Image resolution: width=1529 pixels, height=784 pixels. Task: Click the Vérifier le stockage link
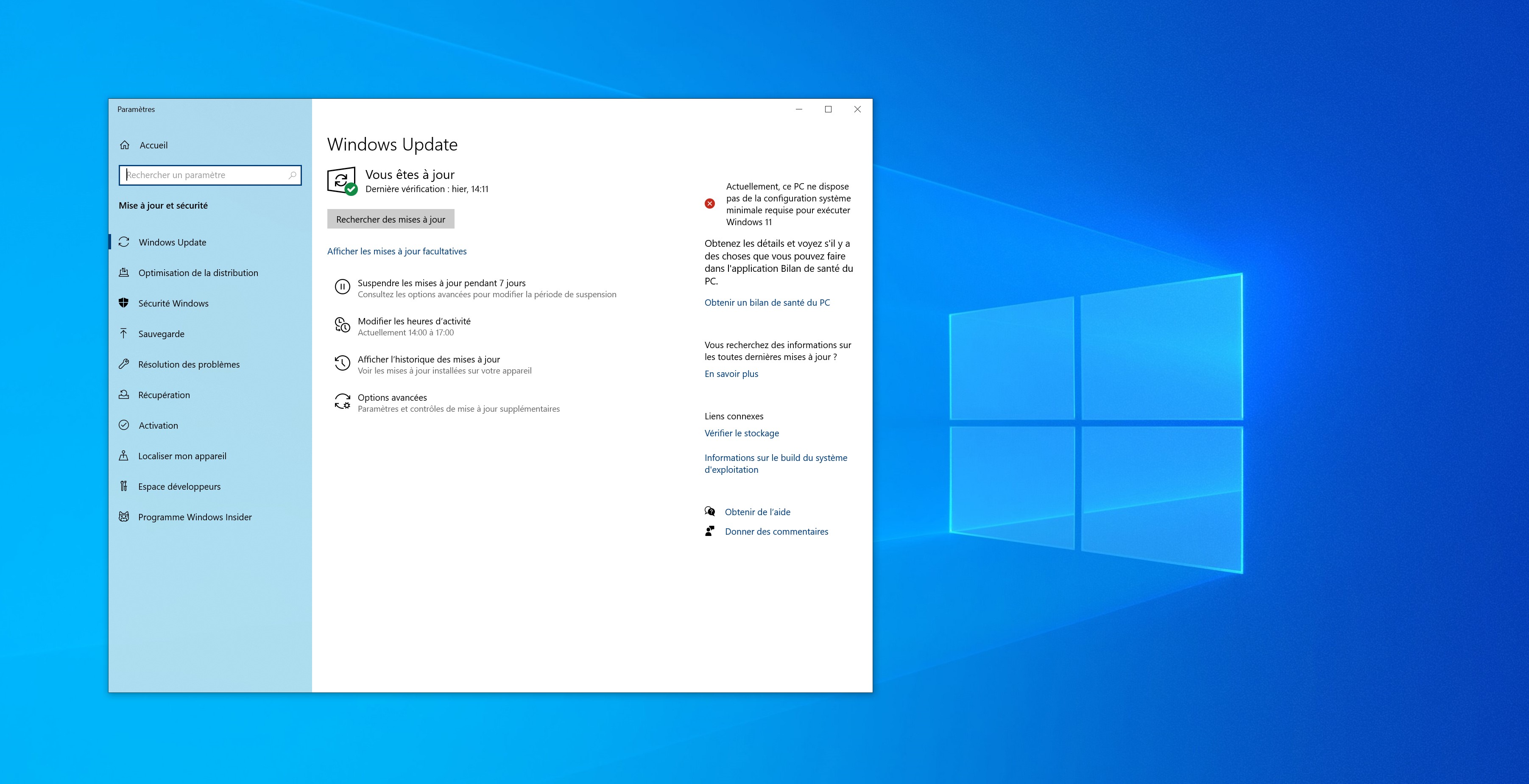[741, 432]
